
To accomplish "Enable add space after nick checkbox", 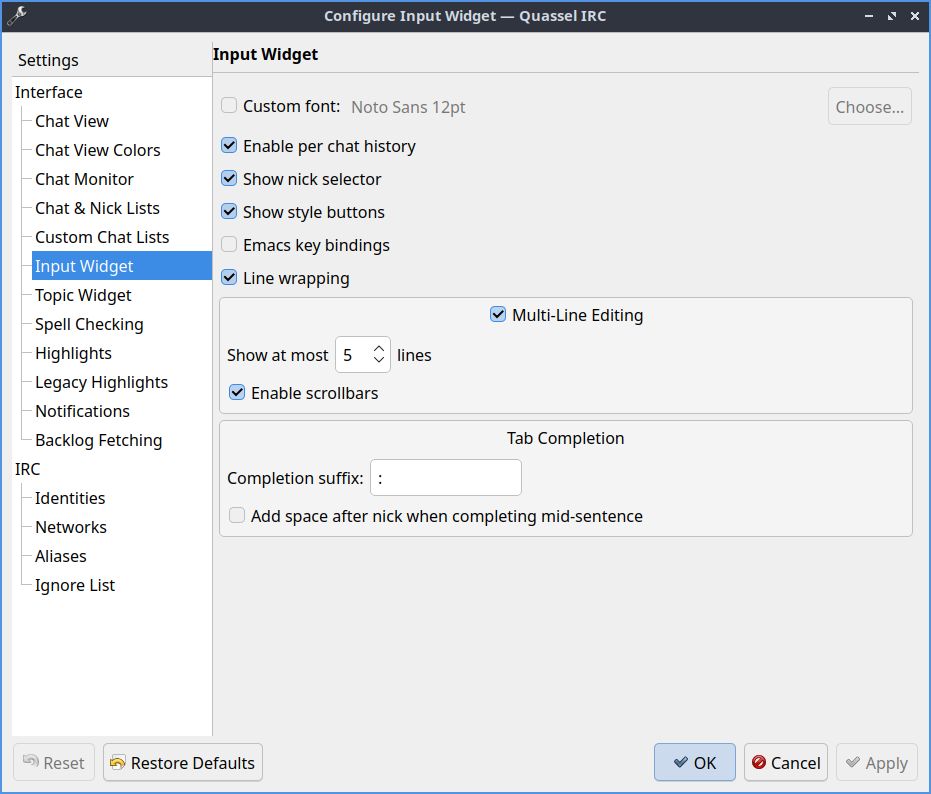I will [x=237, y=516].
